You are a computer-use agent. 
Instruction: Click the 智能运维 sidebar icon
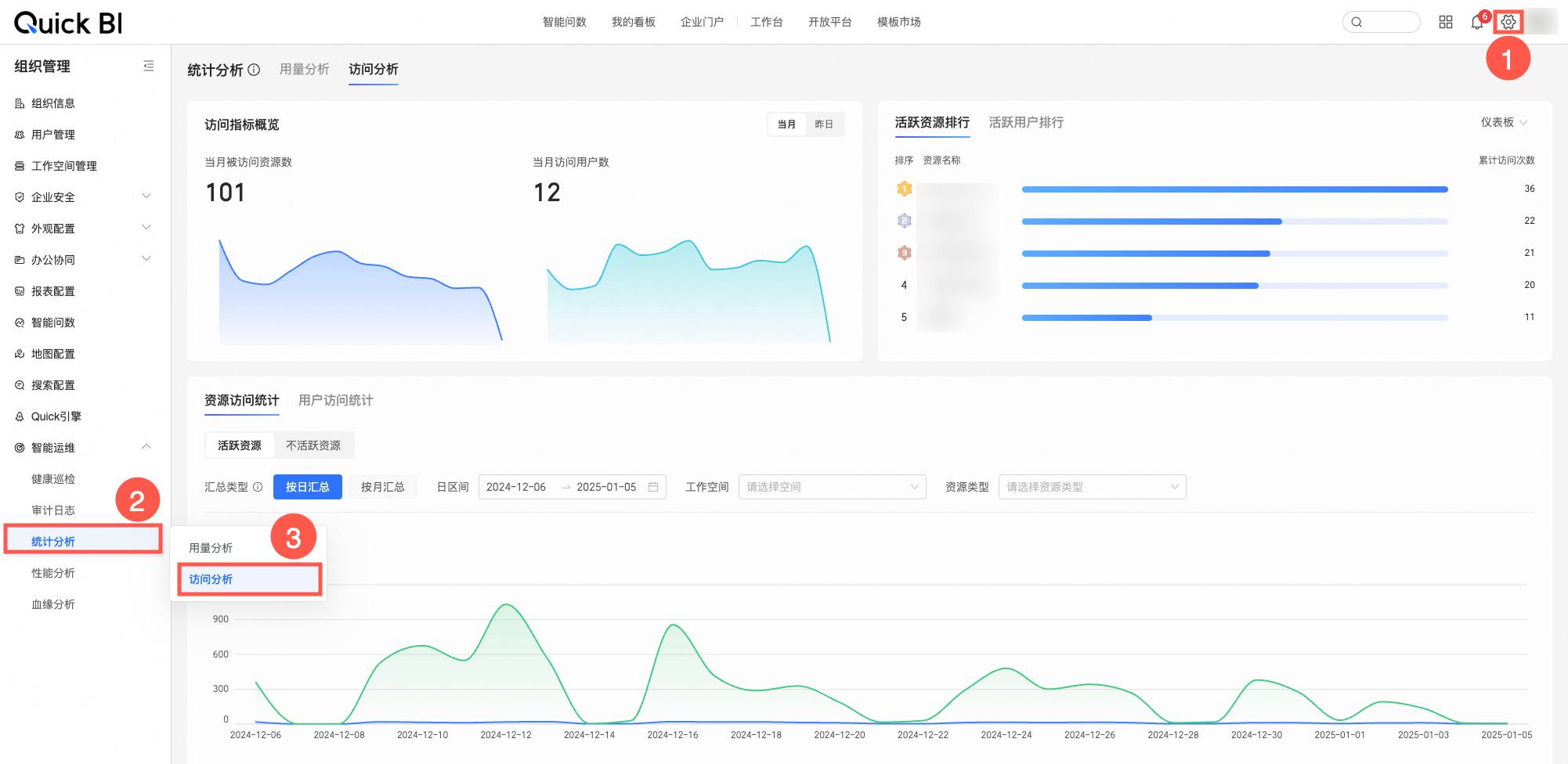click(20, 448)
